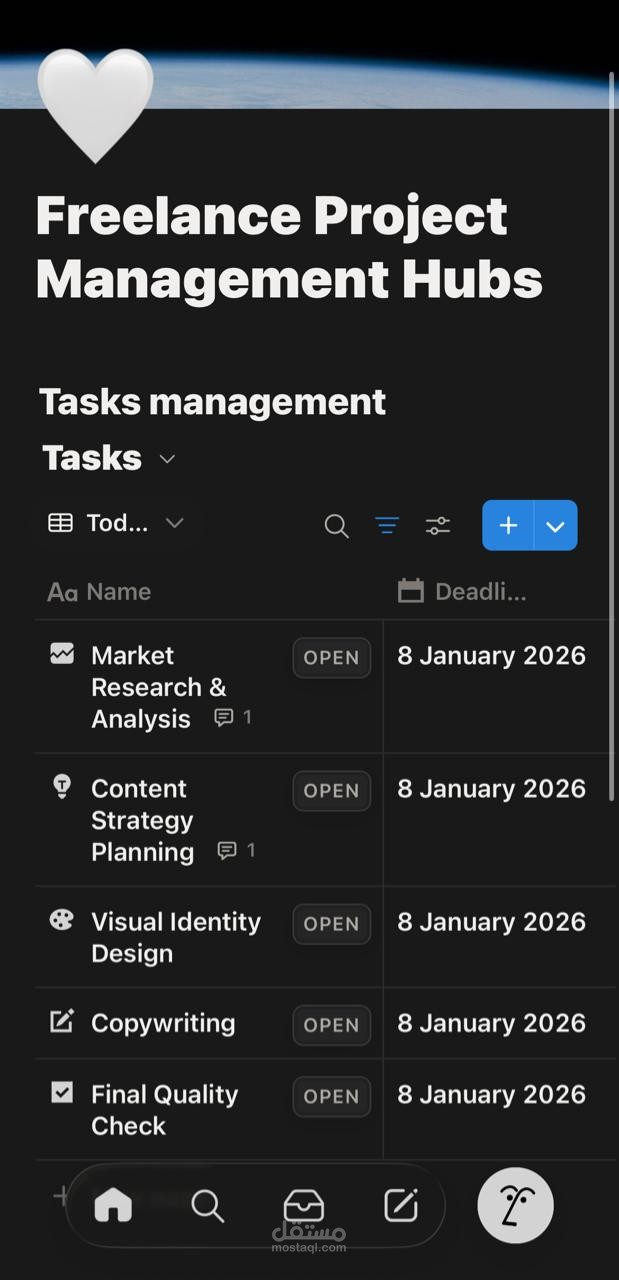
Task: Click the blue plus New button
Action: point(508,526)
